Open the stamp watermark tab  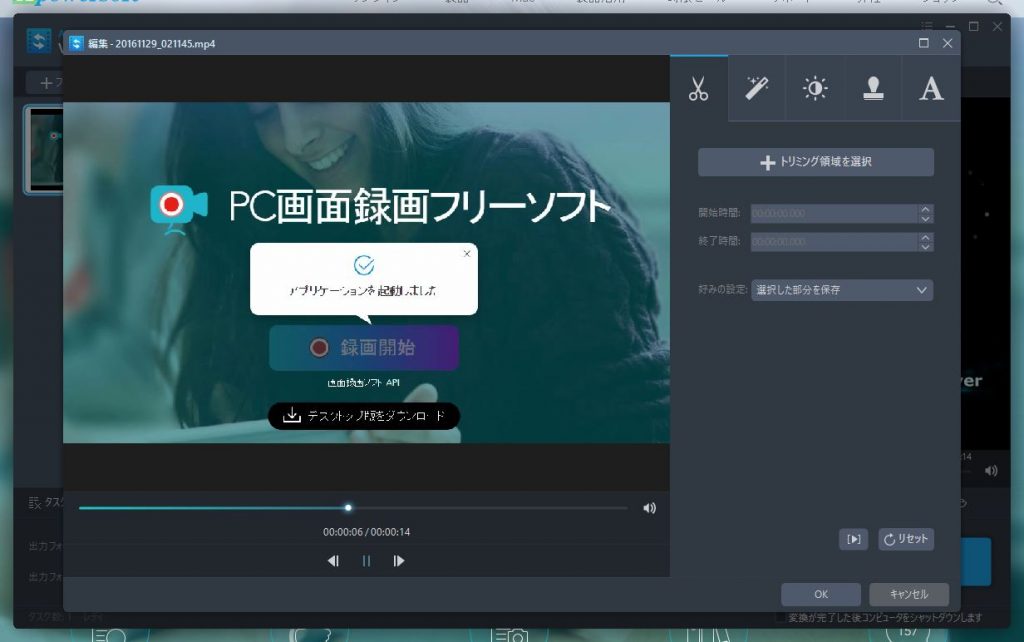[x=873, y=89]
